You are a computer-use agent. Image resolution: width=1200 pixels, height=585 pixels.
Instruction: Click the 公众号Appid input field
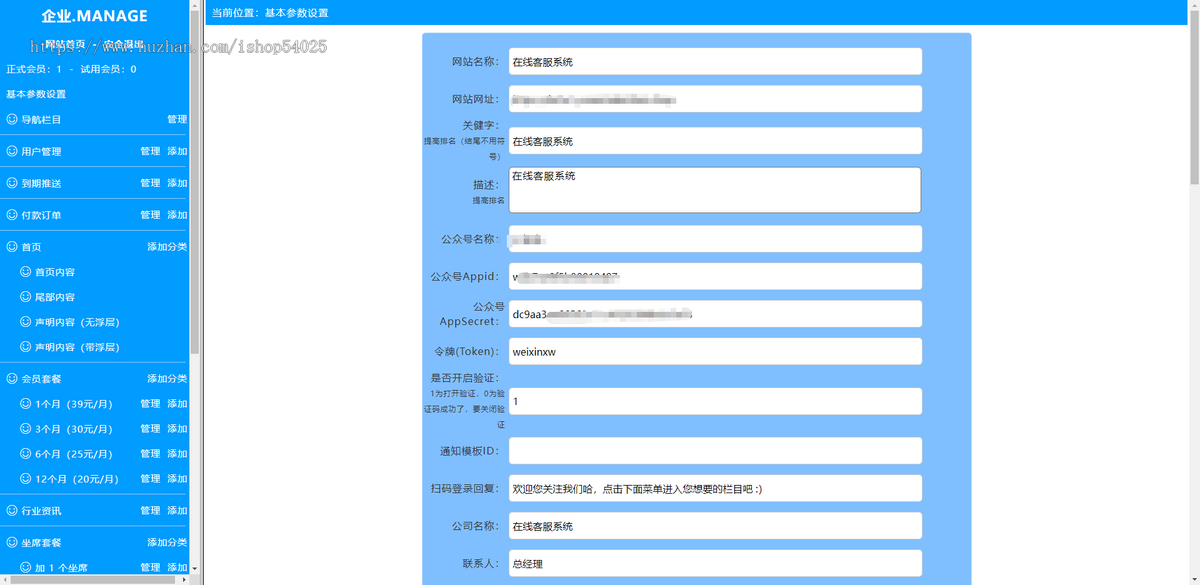click(715, 276)
